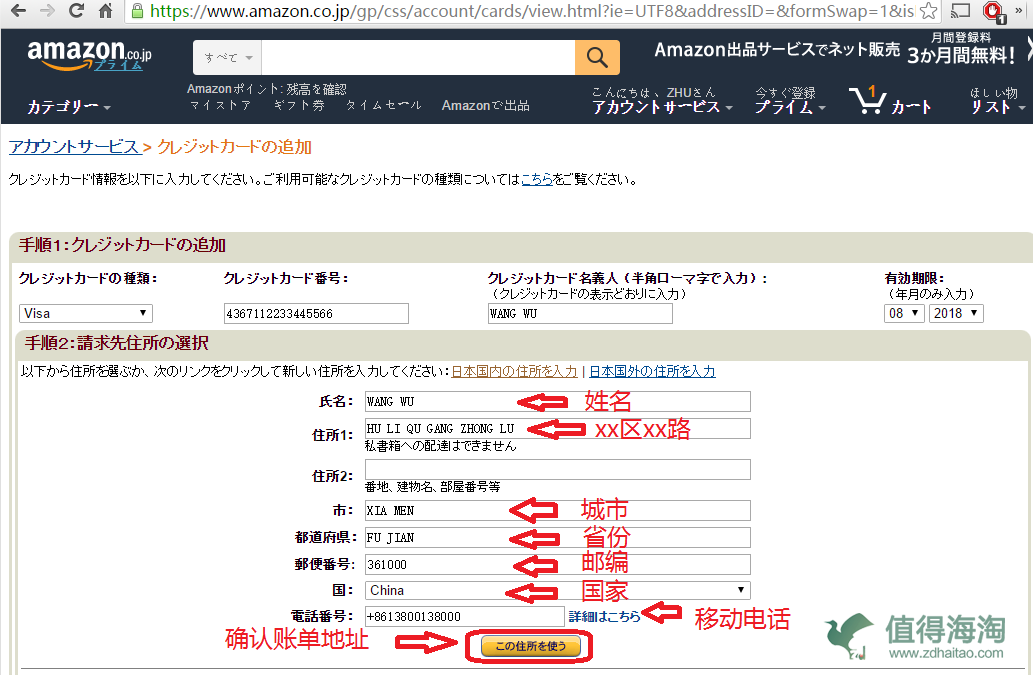Open the Amazonで出品 nav item
Image resolution: width=1033 pixels, height=675 pixels.
(486, 105)
